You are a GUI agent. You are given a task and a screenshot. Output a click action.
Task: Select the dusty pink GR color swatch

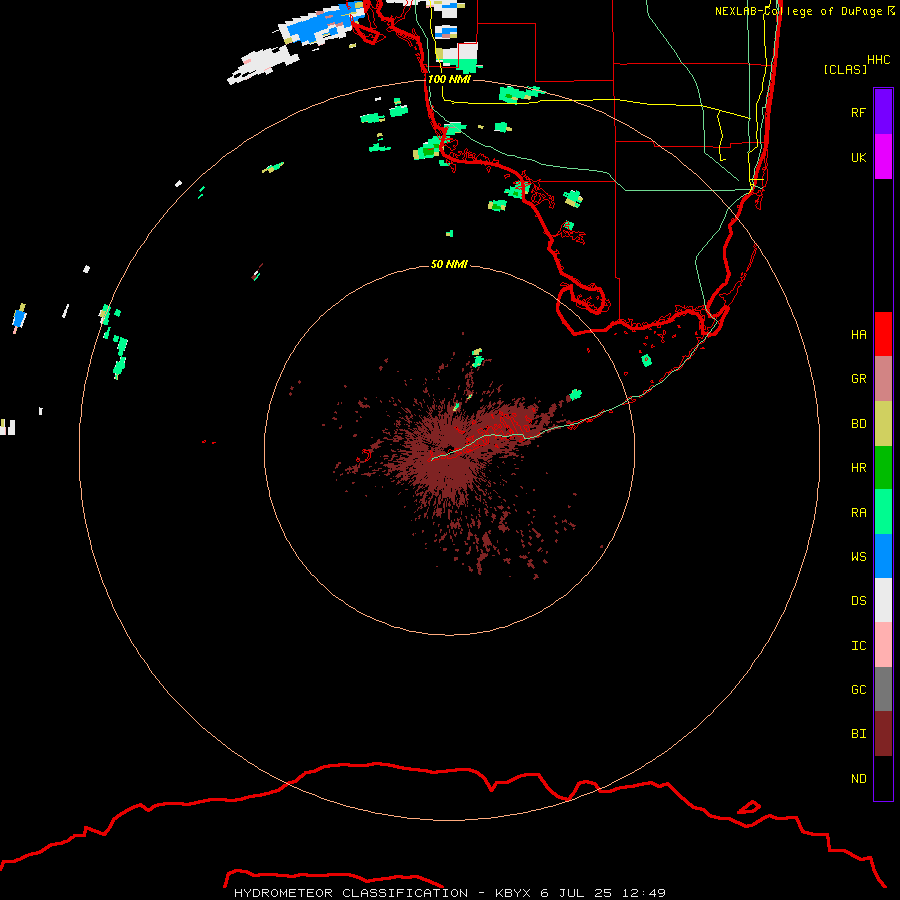(883, 379)
